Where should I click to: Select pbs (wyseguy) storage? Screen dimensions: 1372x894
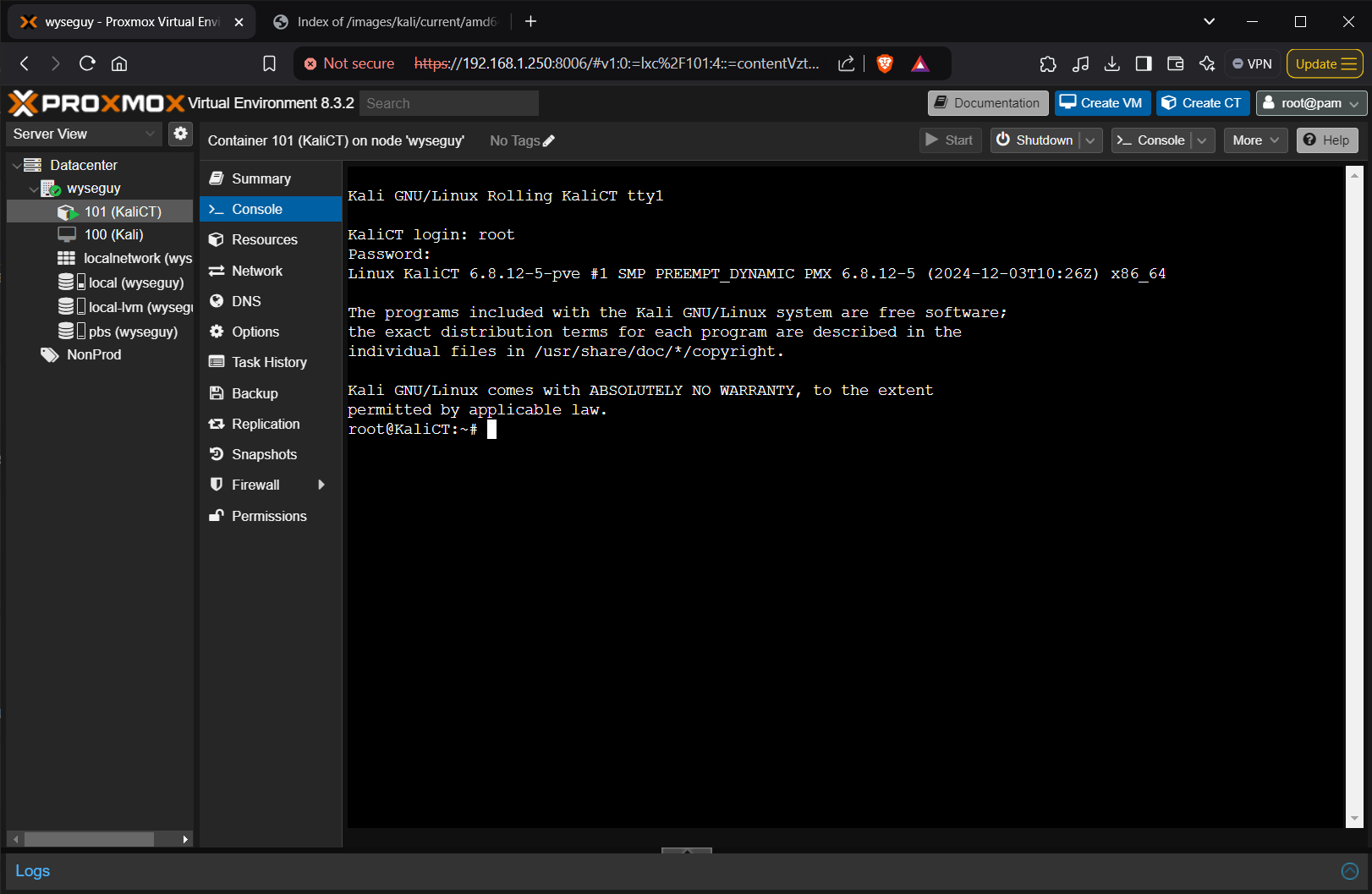point(100,332)
